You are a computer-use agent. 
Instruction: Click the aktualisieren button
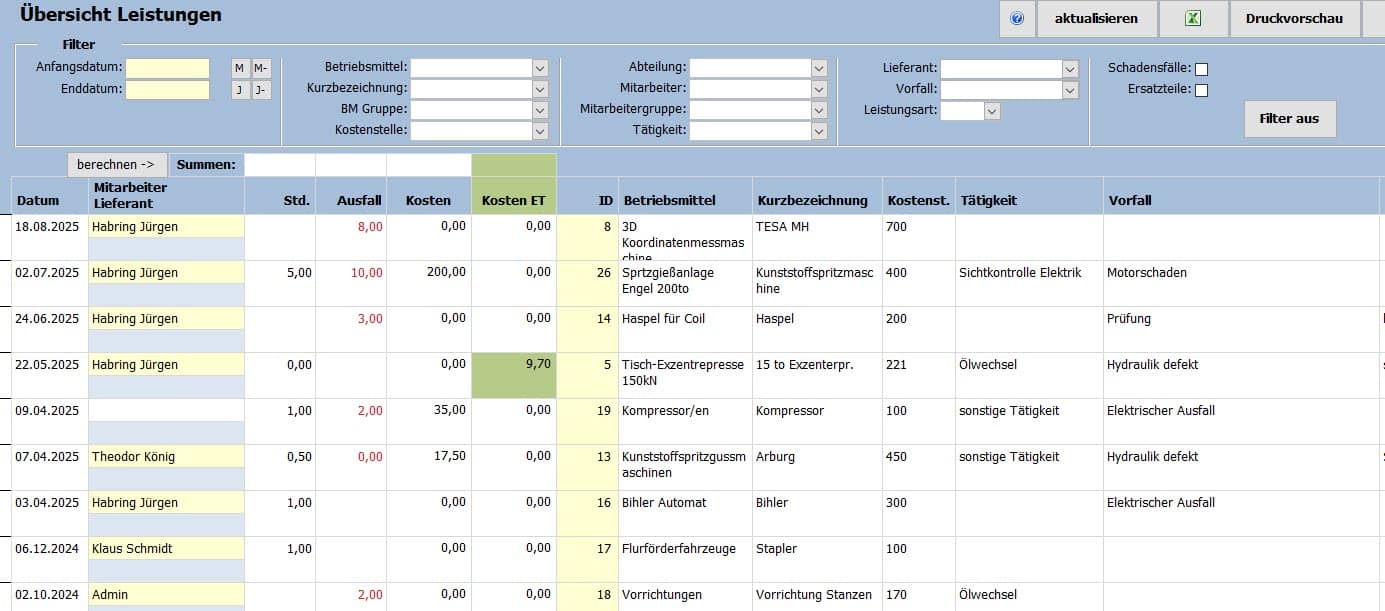[1096, 18]
